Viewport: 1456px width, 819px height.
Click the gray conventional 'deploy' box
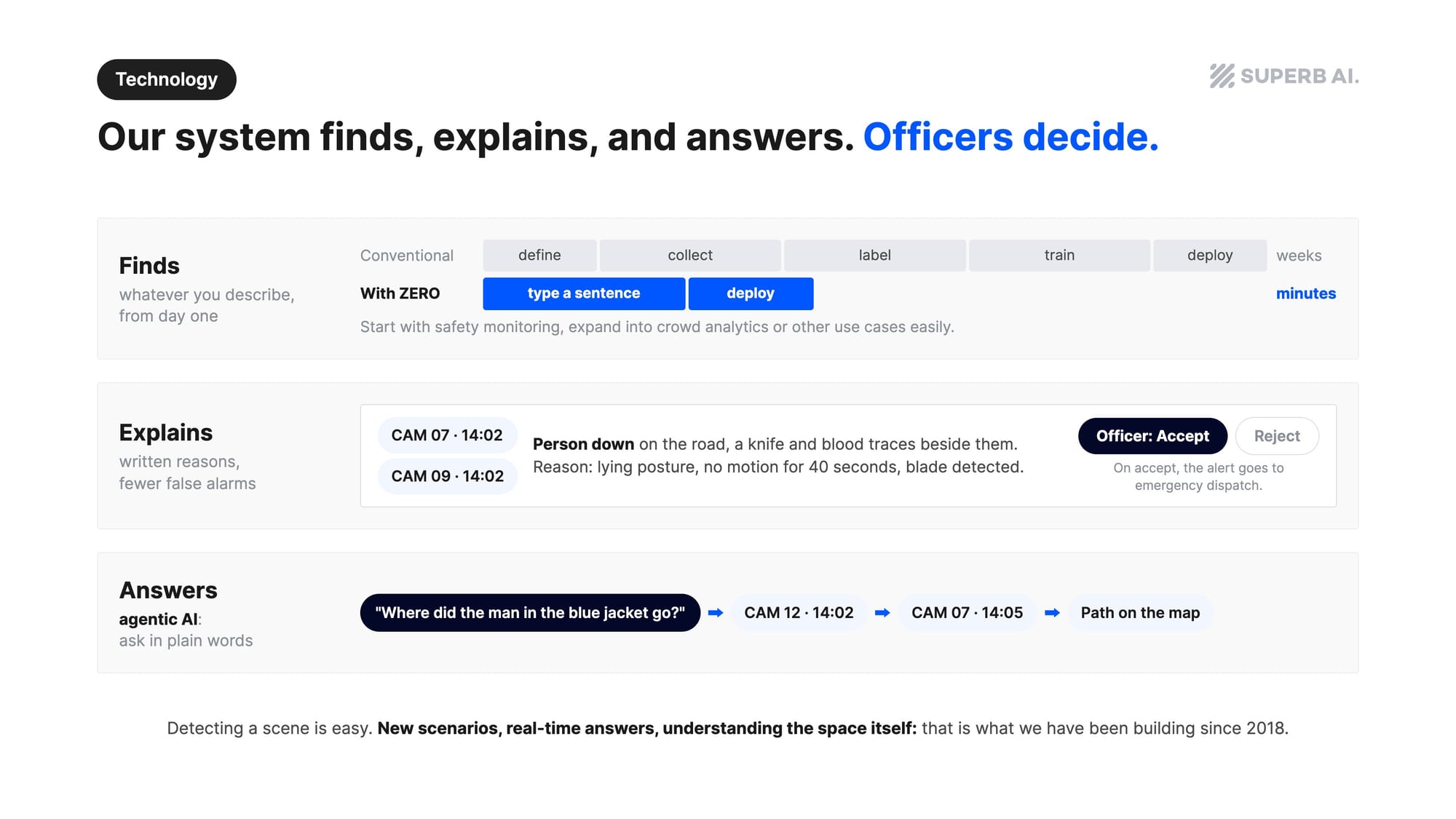[1210, 256]
